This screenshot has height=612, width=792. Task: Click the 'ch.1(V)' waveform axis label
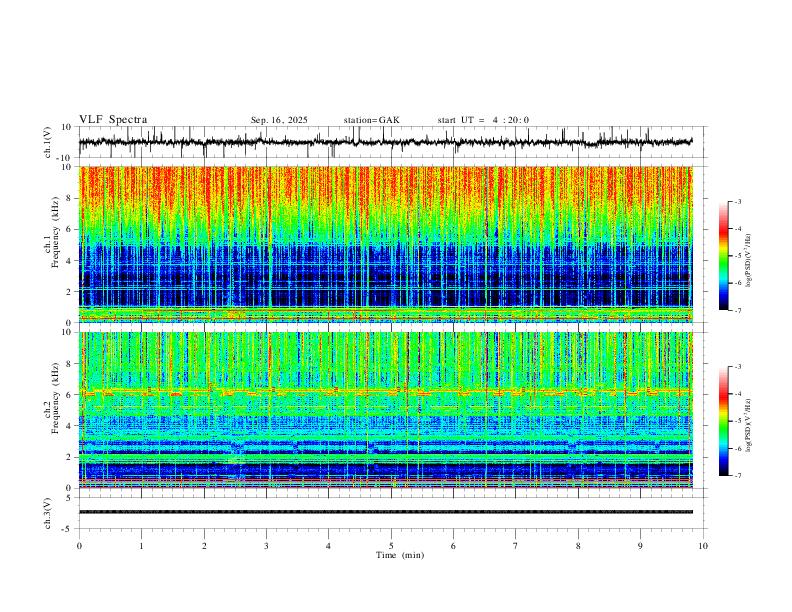pyautogui.click(x=48, y=142)
